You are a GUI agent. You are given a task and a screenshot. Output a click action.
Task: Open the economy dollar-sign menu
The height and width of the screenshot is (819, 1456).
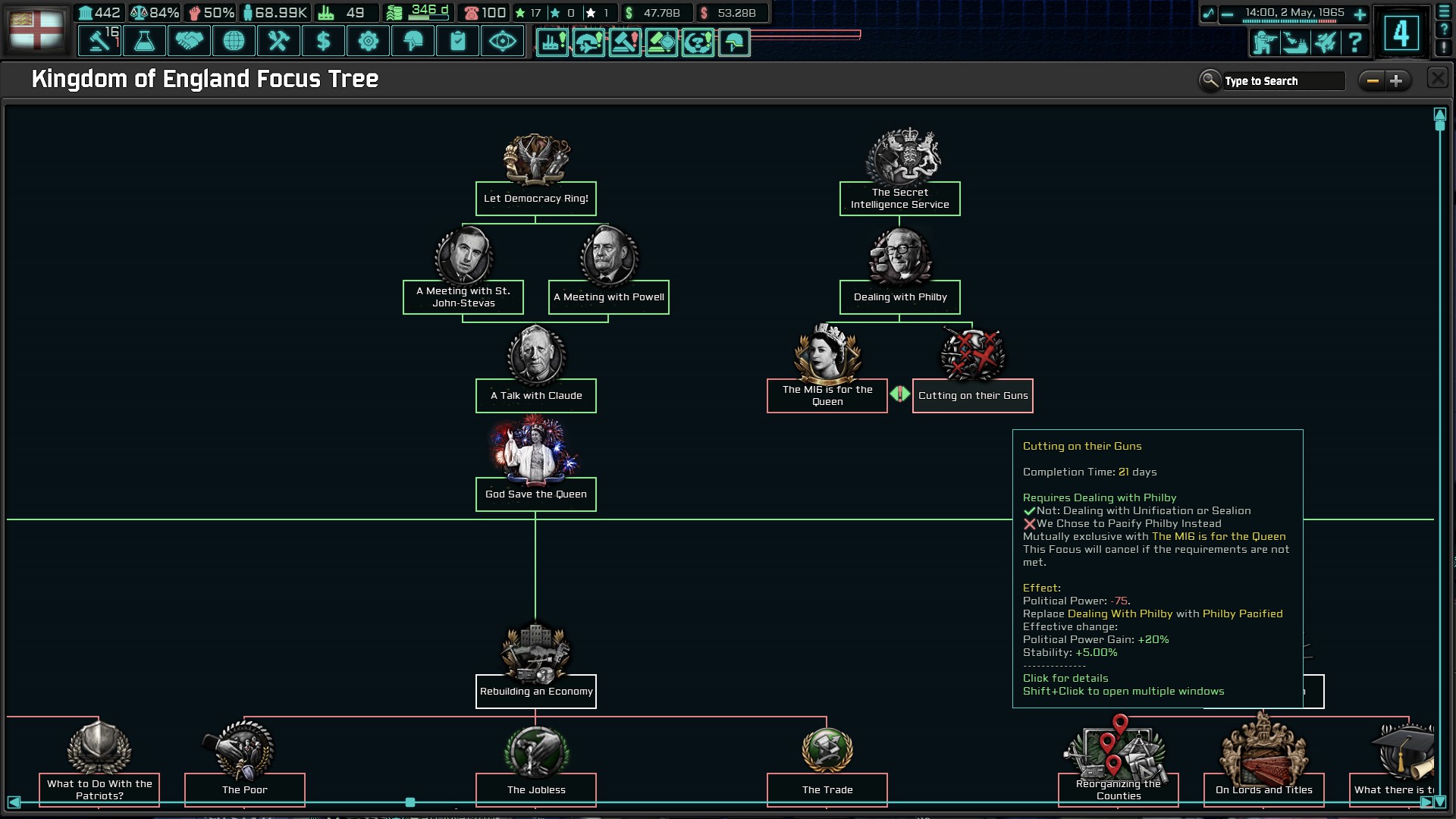[323, 41]
